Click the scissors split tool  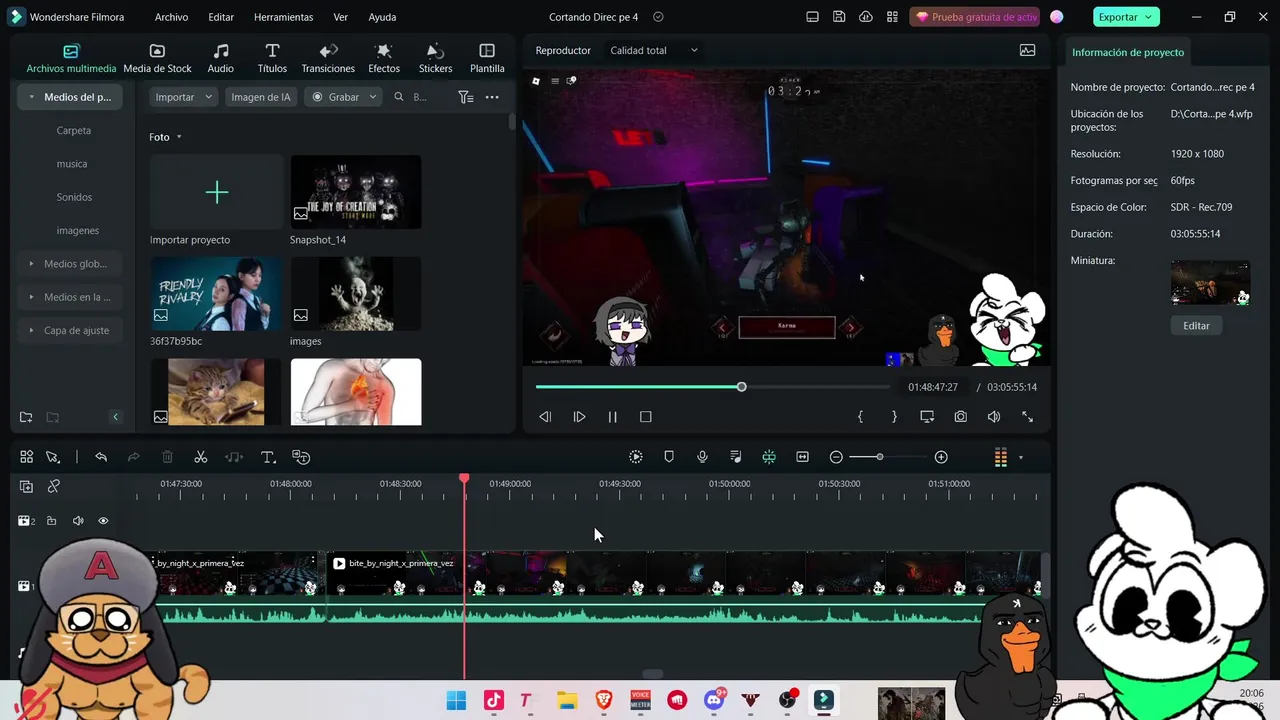201,457
